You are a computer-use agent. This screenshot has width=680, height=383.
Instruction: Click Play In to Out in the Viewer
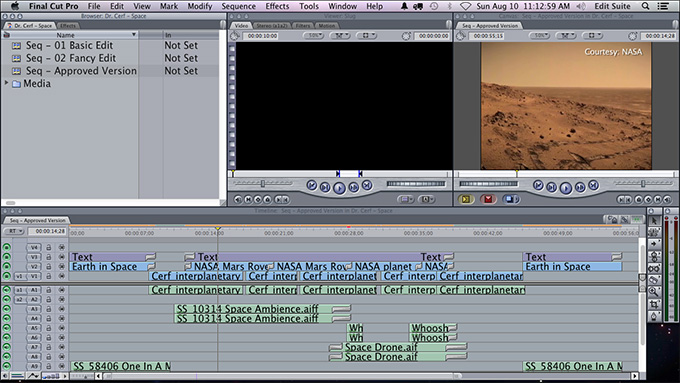coord(325,187)
